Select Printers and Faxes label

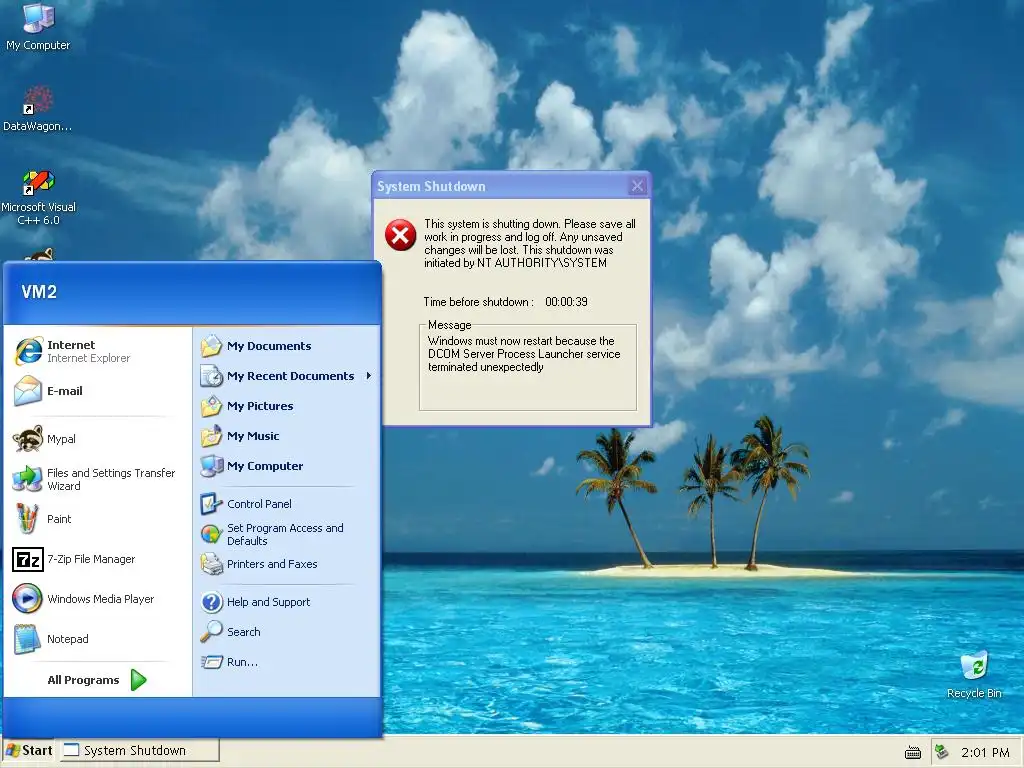point(272,564)
